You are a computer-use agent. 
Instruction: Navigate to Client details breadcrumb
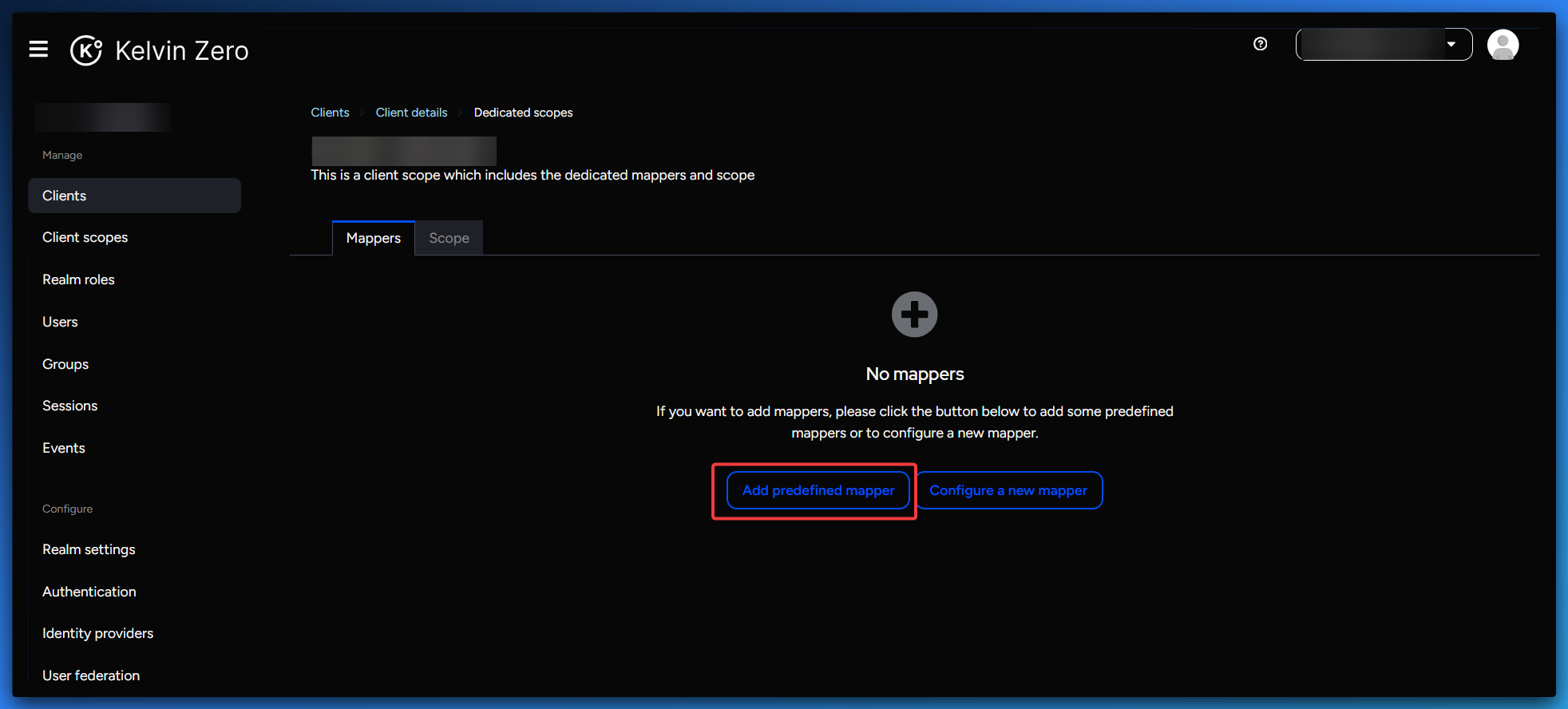click(411, 113)
